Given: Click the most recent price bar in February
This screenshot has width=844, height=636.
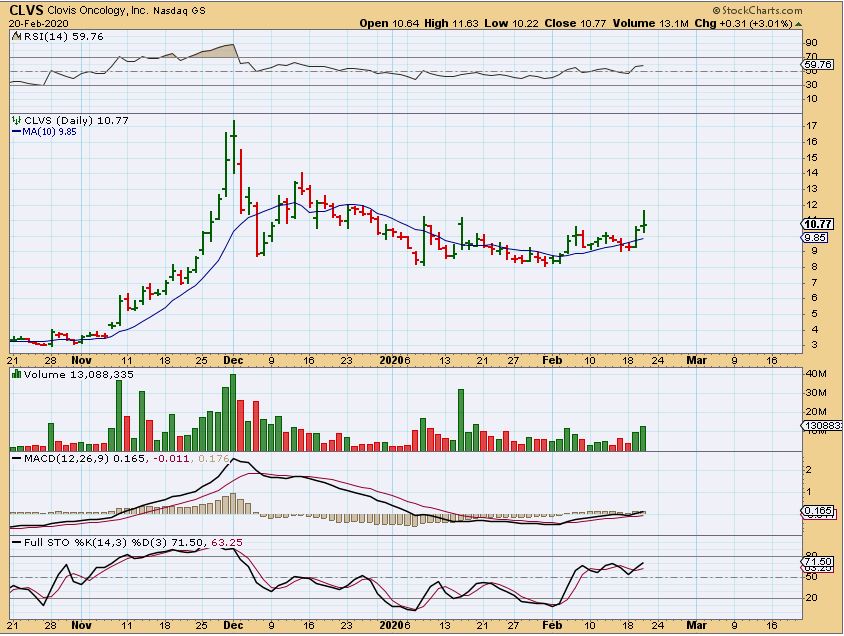Looking at the screenshot, I should click(644, 221).
